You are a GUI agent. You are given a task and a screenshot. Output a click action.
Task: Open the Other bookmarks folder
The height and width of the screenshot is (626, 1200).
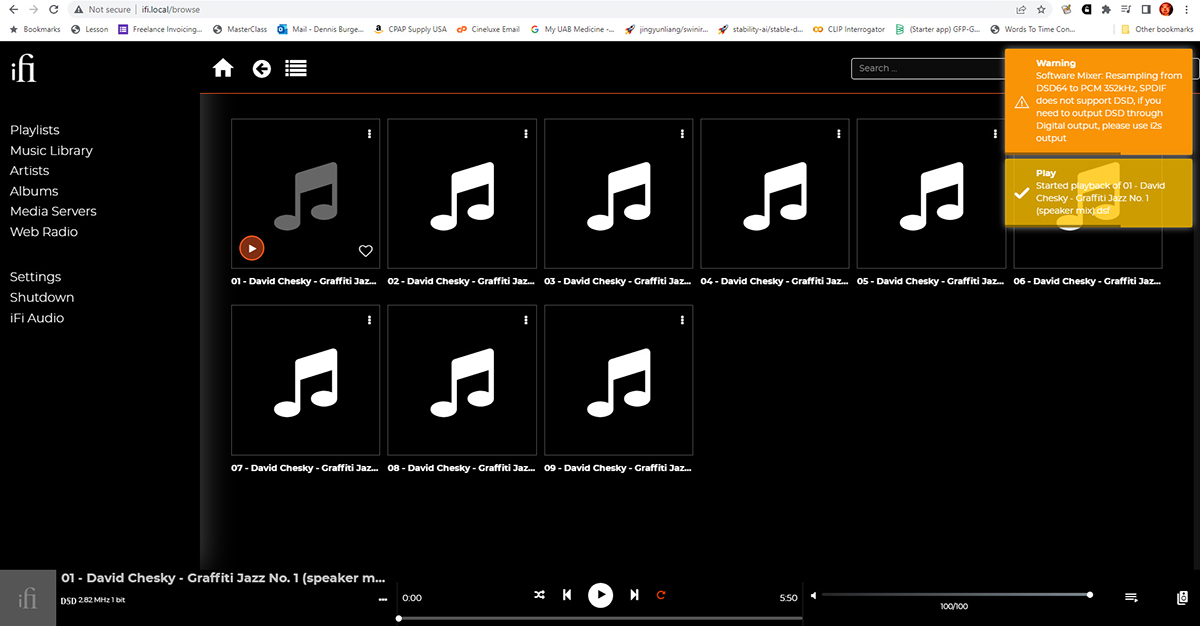[x=1157, y=29]
